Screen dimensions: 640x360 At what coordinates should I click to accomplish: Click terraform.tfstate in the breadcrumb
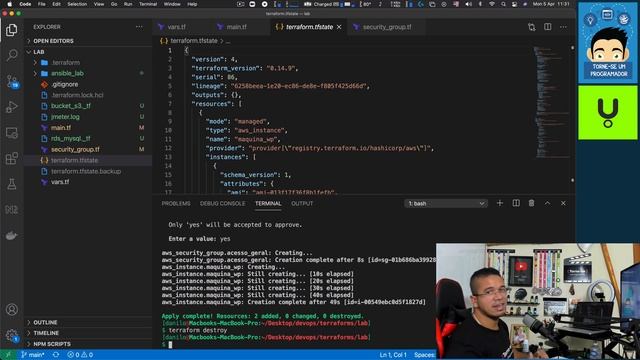[x=193, y=41]
